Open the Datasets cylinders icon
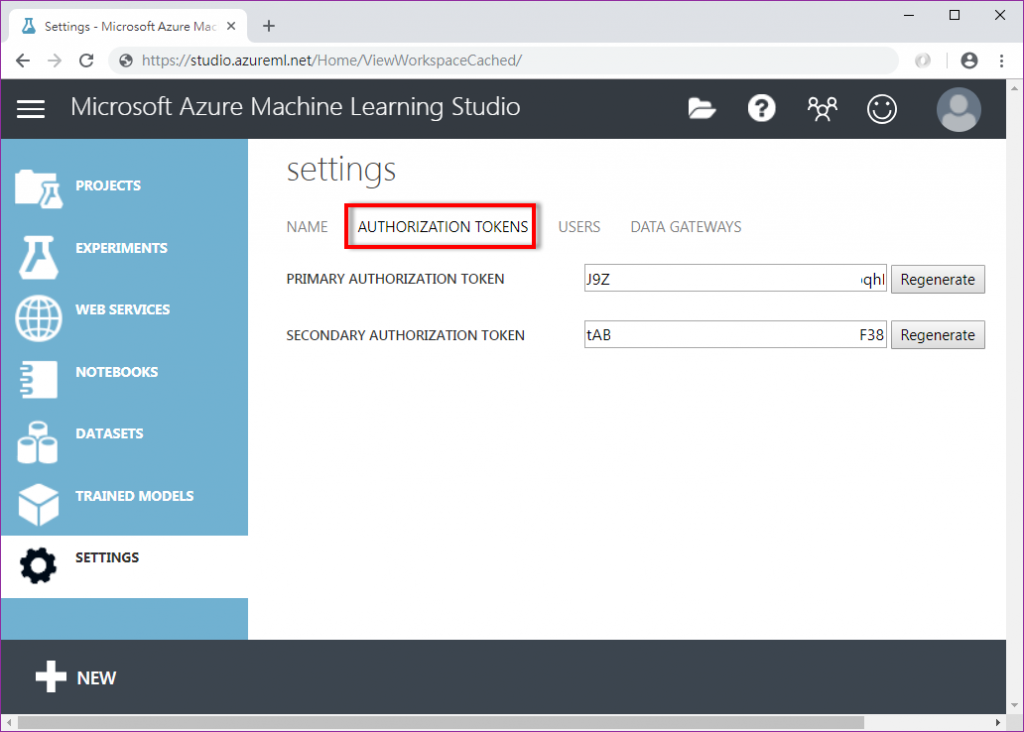The image size is (1024, 732). tap(37, 442)
